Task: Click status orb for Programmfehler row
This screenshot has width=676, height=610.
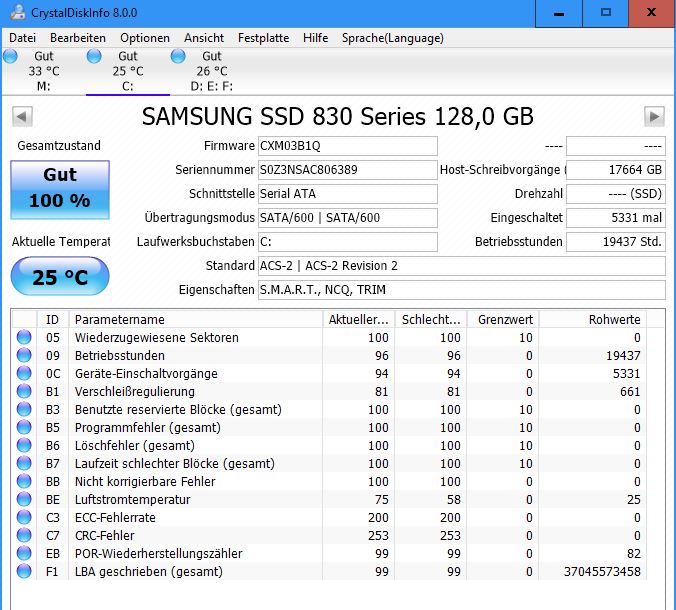Action: click(24, 427)
